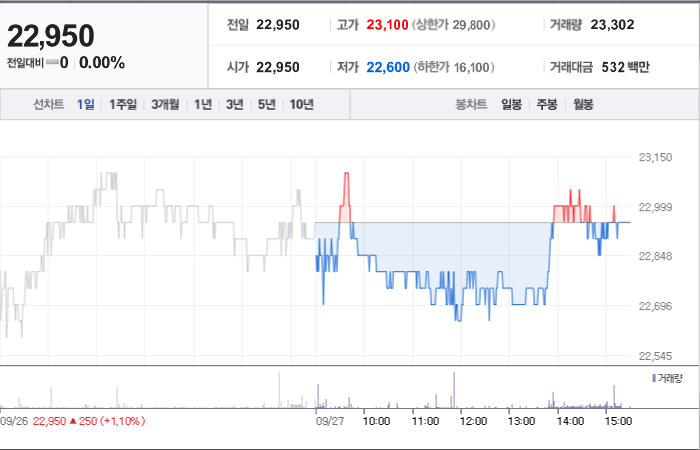This screenshot has width=700, height=450.
Task: View the 10년 line chart
Action: pos(302,104)
